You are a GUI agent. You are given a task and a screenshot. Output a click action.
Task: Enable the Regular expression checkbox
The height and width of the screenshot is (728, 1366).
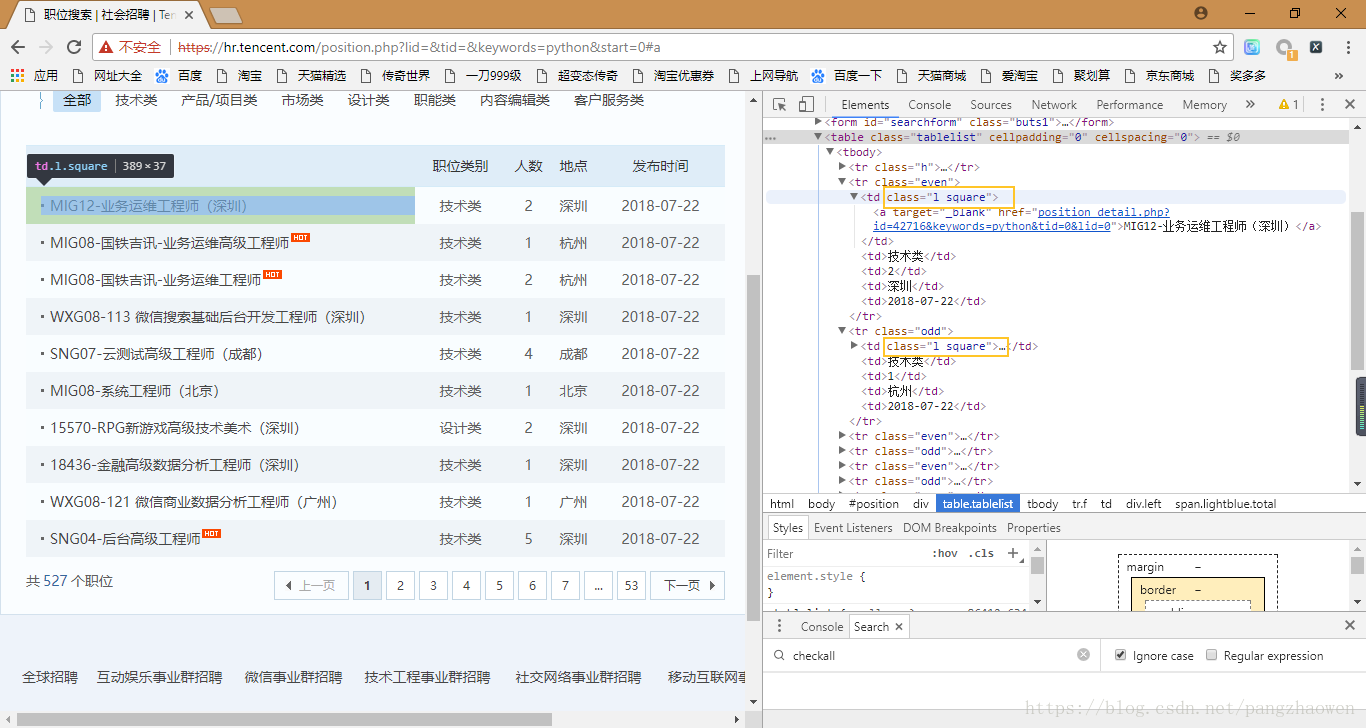tap(1212, 655)
